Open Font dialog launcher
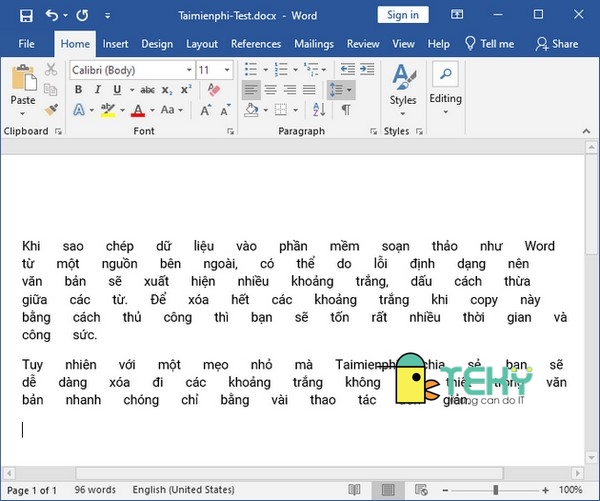 tap(230, 131)
